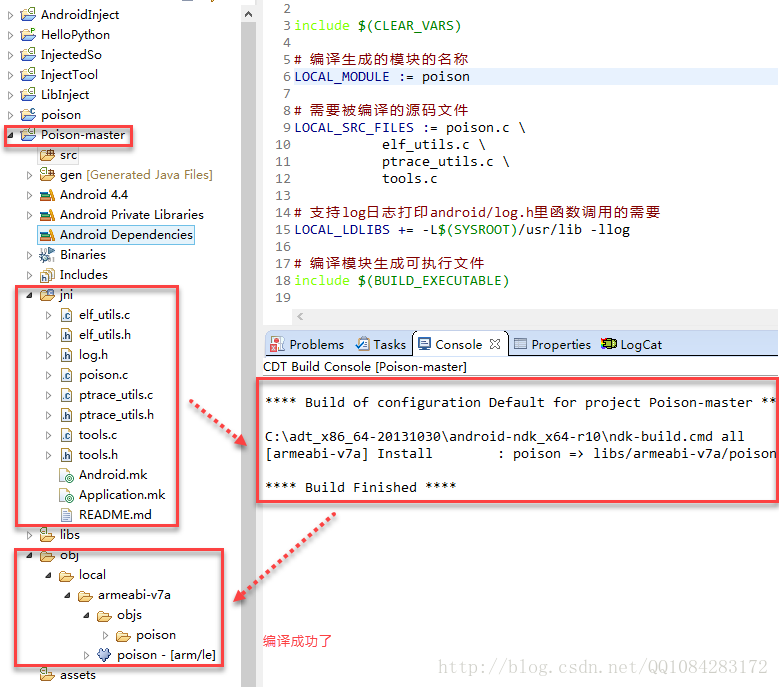This screenshot has width=779, height=687.
Task: Expand the Binaries node
Action: pos(29,255)
